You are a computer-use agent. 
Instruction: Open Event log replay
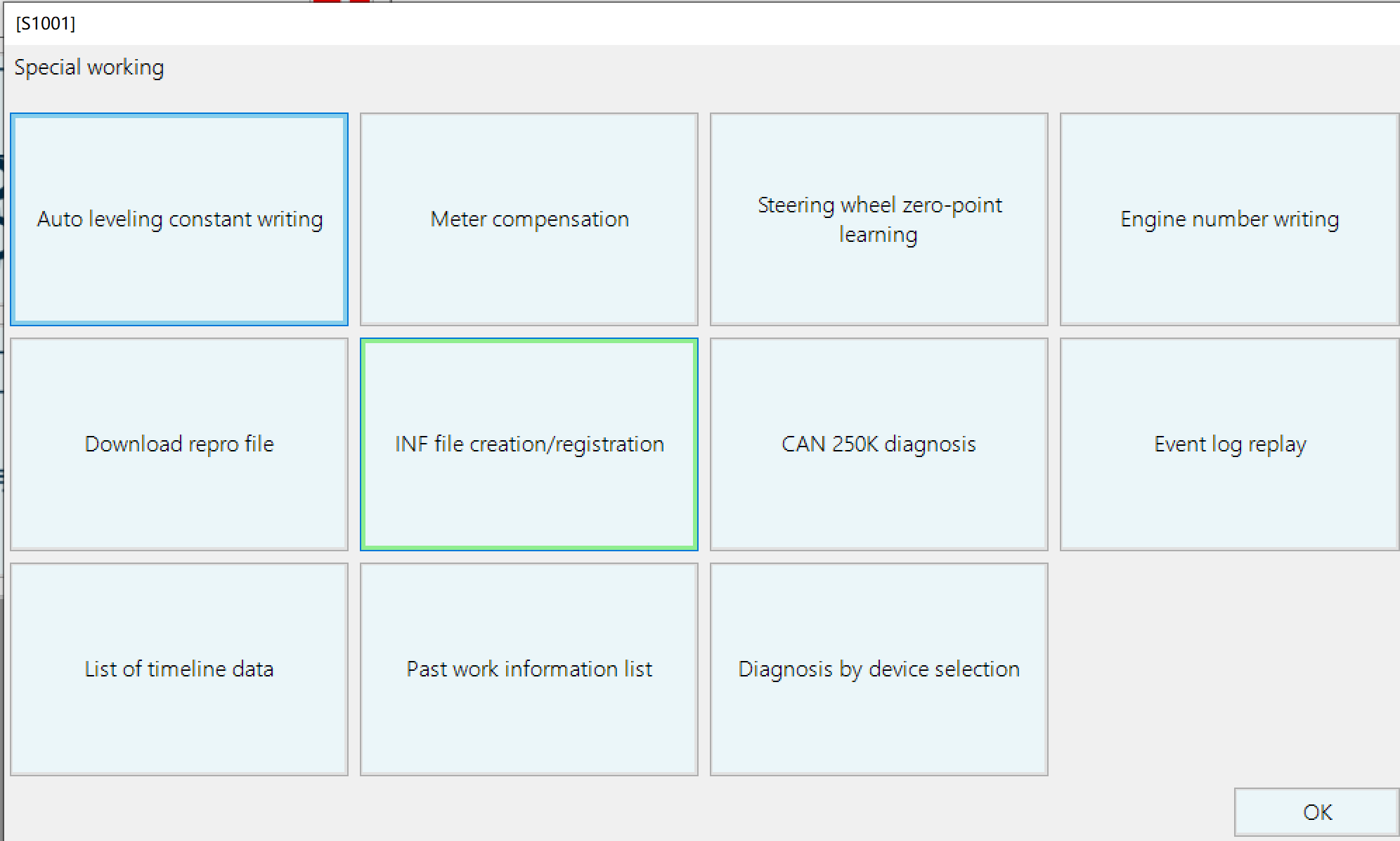click(1229, 444)
